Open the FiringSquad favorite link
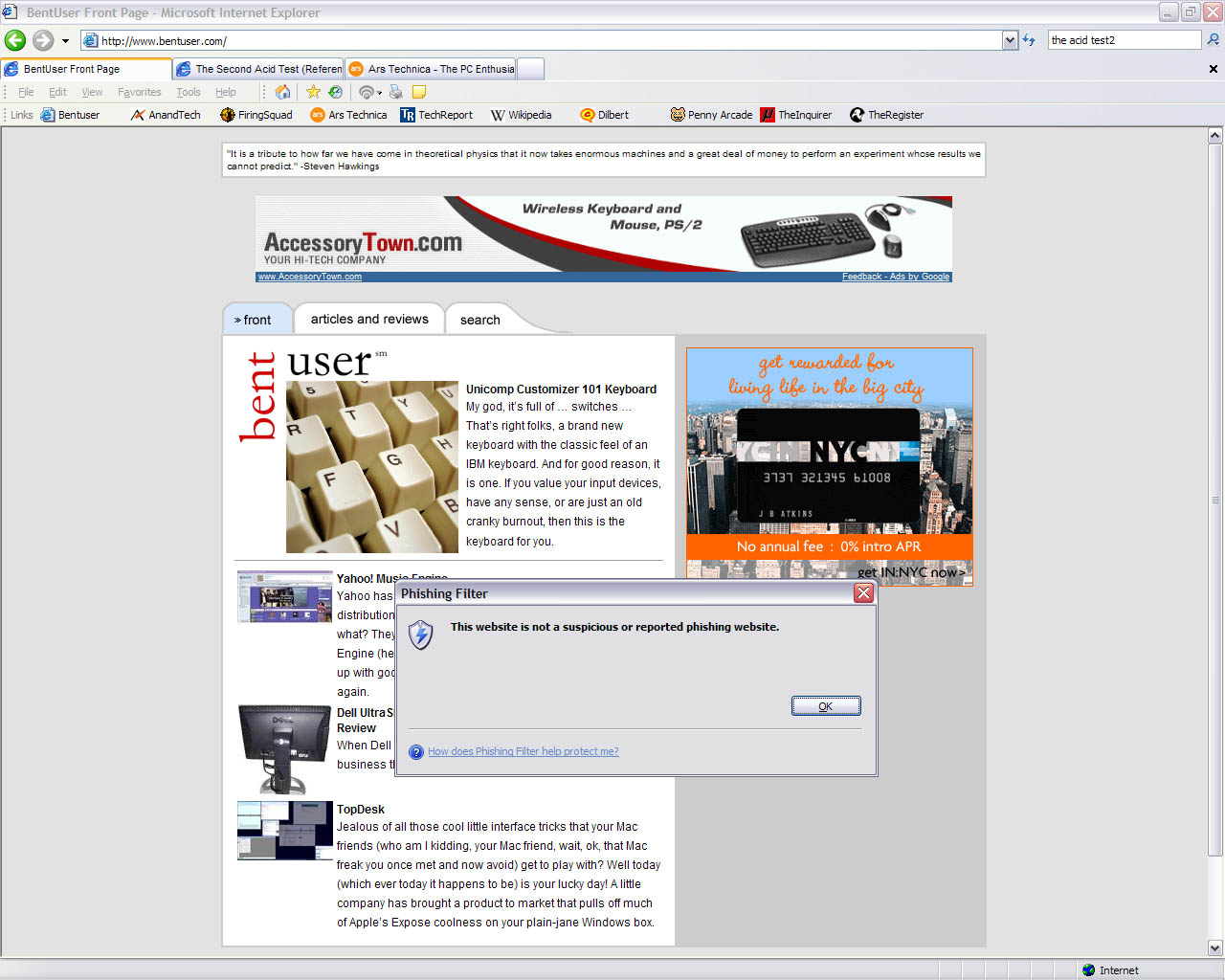The image size is (1225, 980). point(256,115)
